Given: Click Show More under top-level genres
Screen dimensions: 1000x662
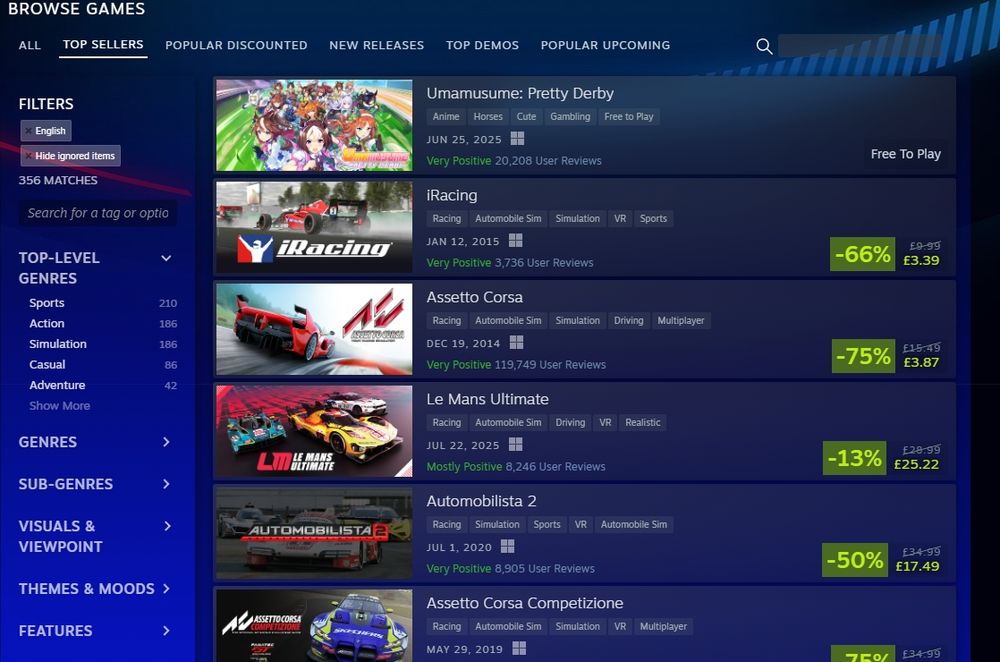Looking at the screenshot, I should tap(59, 406).
